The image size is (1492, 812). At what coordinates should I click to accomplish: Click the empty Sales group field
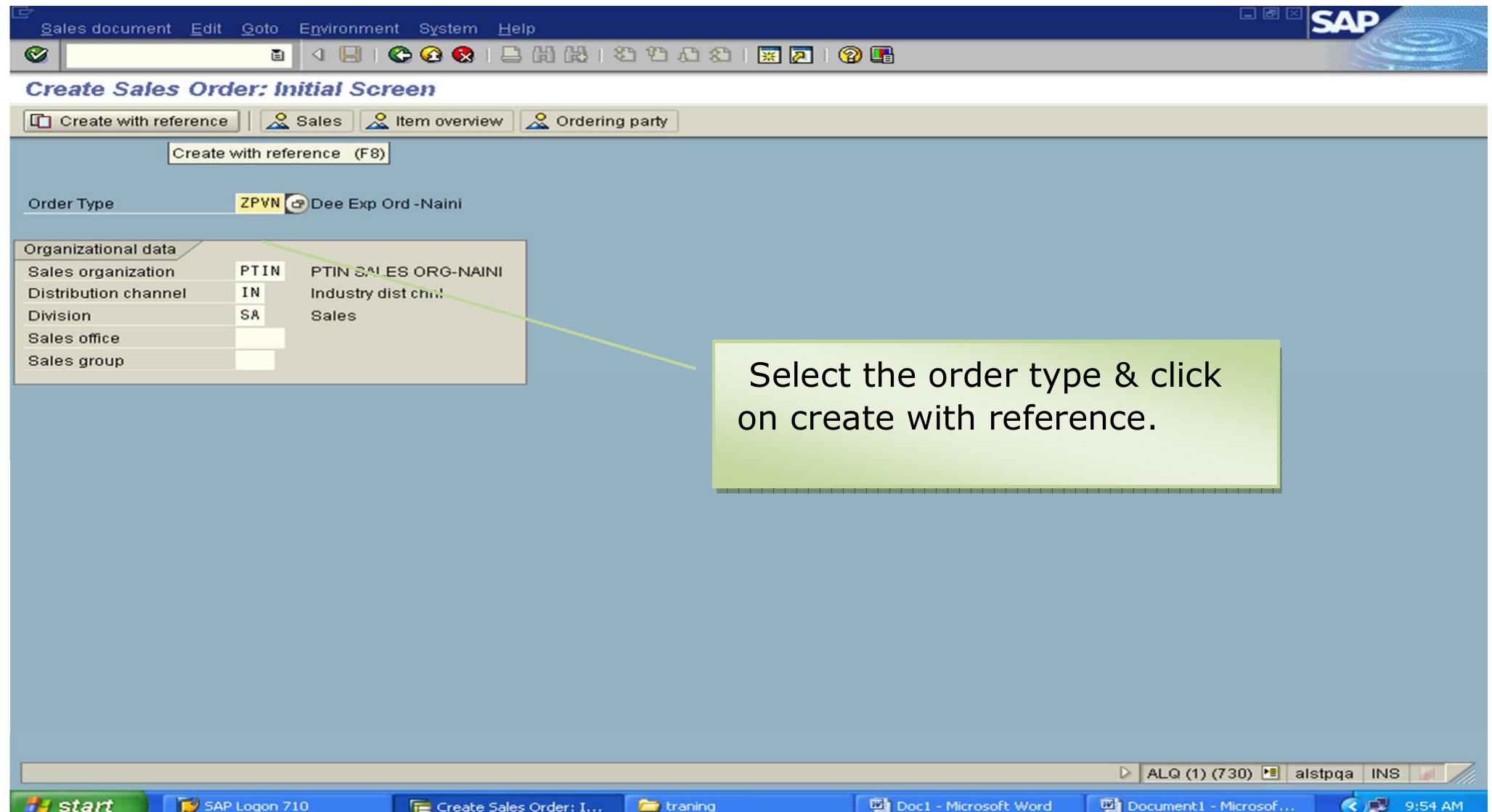[x=255, y=361]
